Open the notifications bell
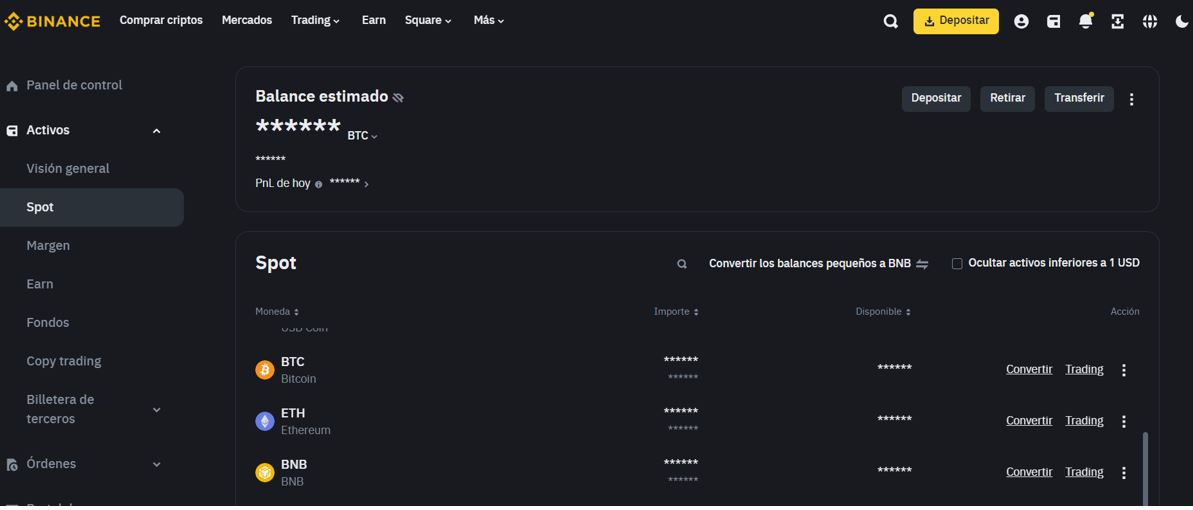1193x510 pixels. coord(1085,21)
